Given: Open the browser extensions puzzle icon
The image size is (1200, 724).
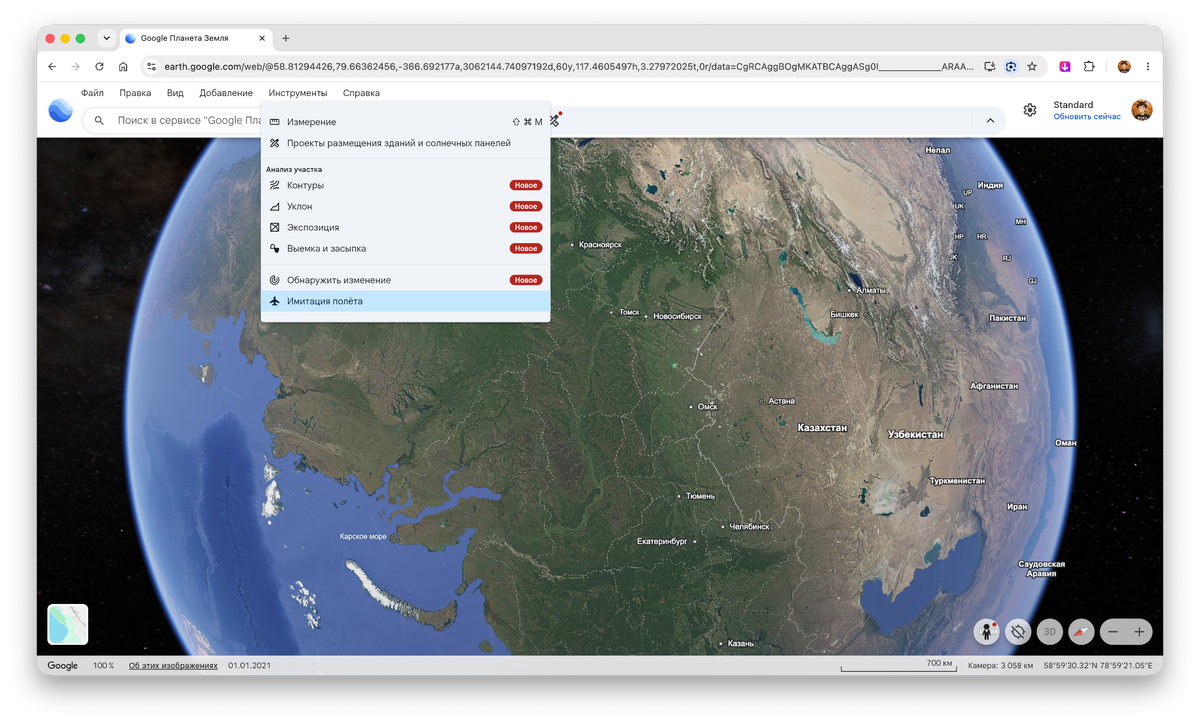Looking at the screenshot, I should pos(1089,67).
